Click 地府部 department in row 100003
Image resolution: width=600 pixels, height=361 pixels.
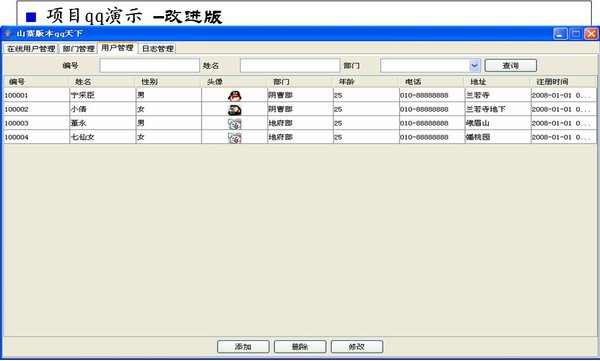coord(300,123)
